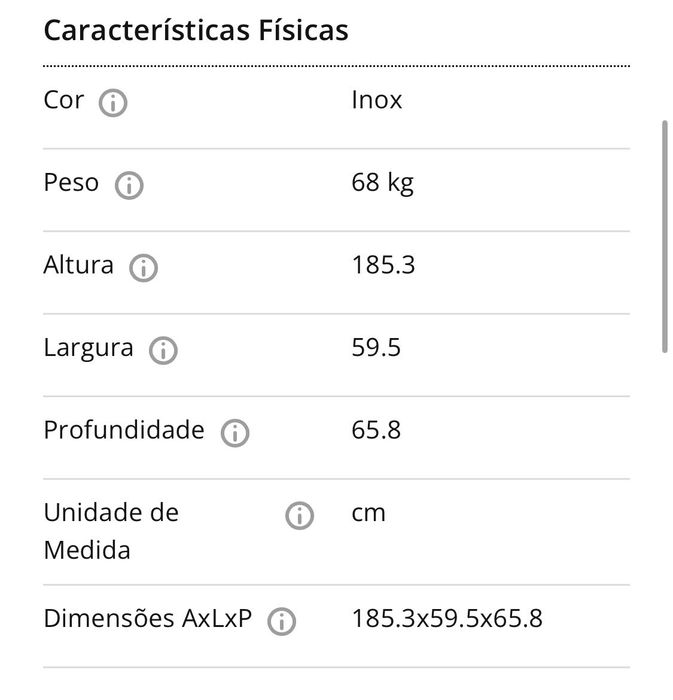Open the info tooltip for Peso
This screenshot has height=700, width=673.
click(x=129, y=186)
